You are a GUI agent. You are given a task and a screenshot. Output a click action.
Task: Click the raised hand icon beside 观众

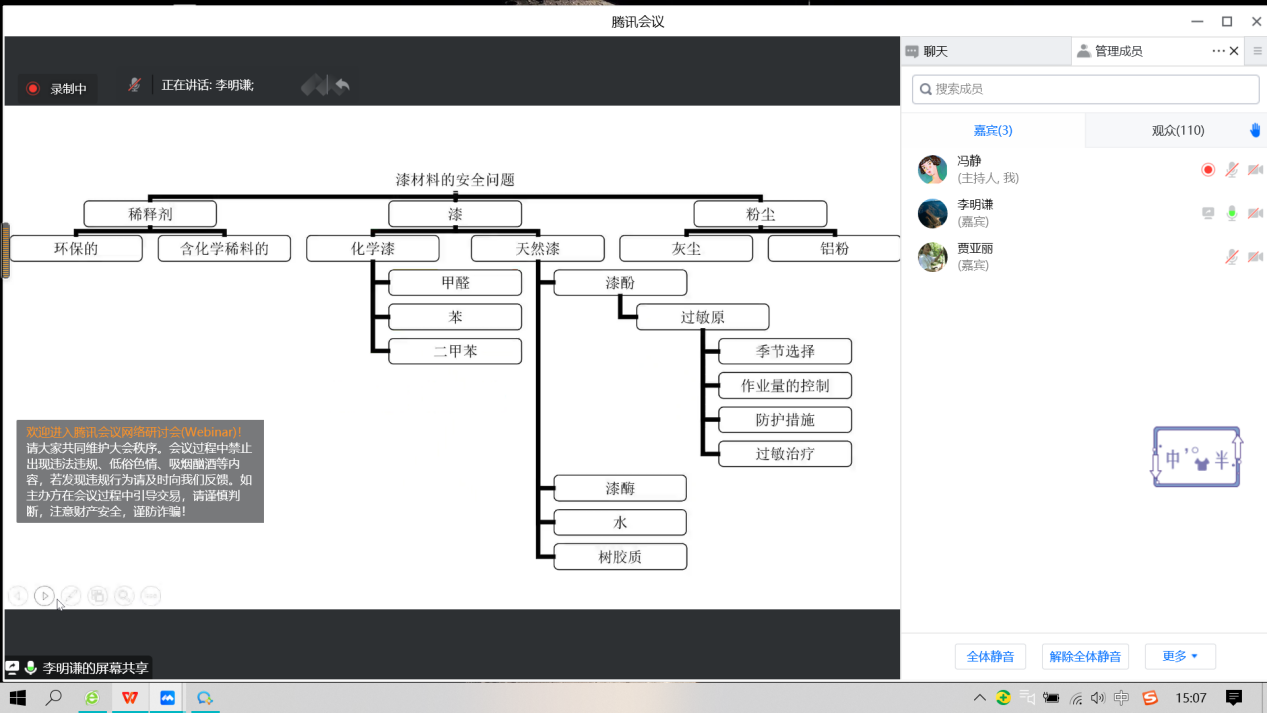(x=1255, y=130)
